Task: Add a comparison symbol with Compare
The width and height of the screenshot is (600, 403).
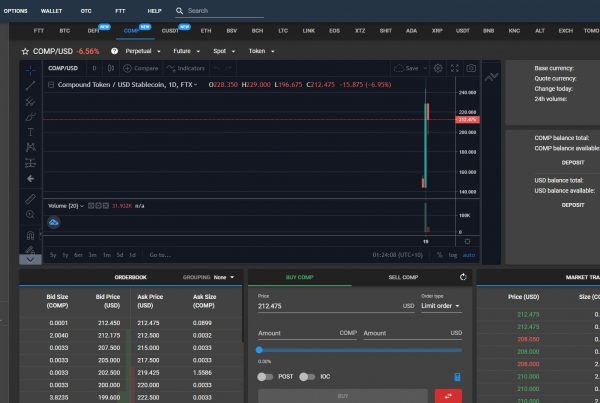Action: [140, 68]
